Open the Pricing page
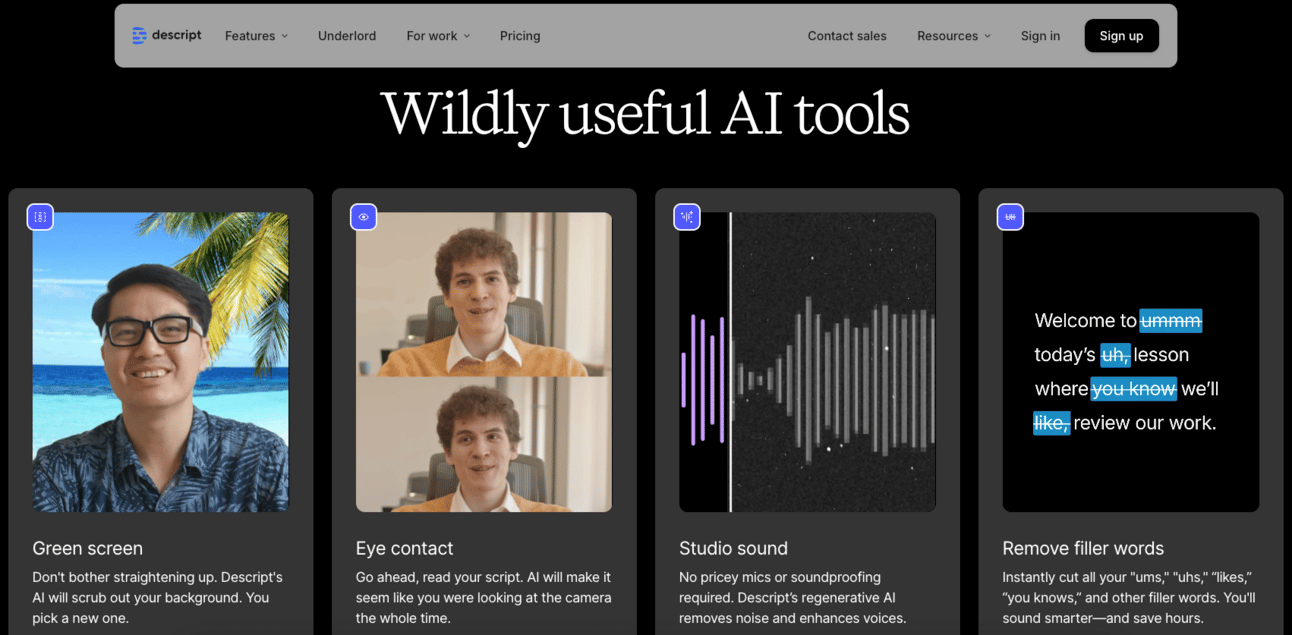Image resolution: width=1292 pixels, height=635 pixels. [x=520, y=36]
